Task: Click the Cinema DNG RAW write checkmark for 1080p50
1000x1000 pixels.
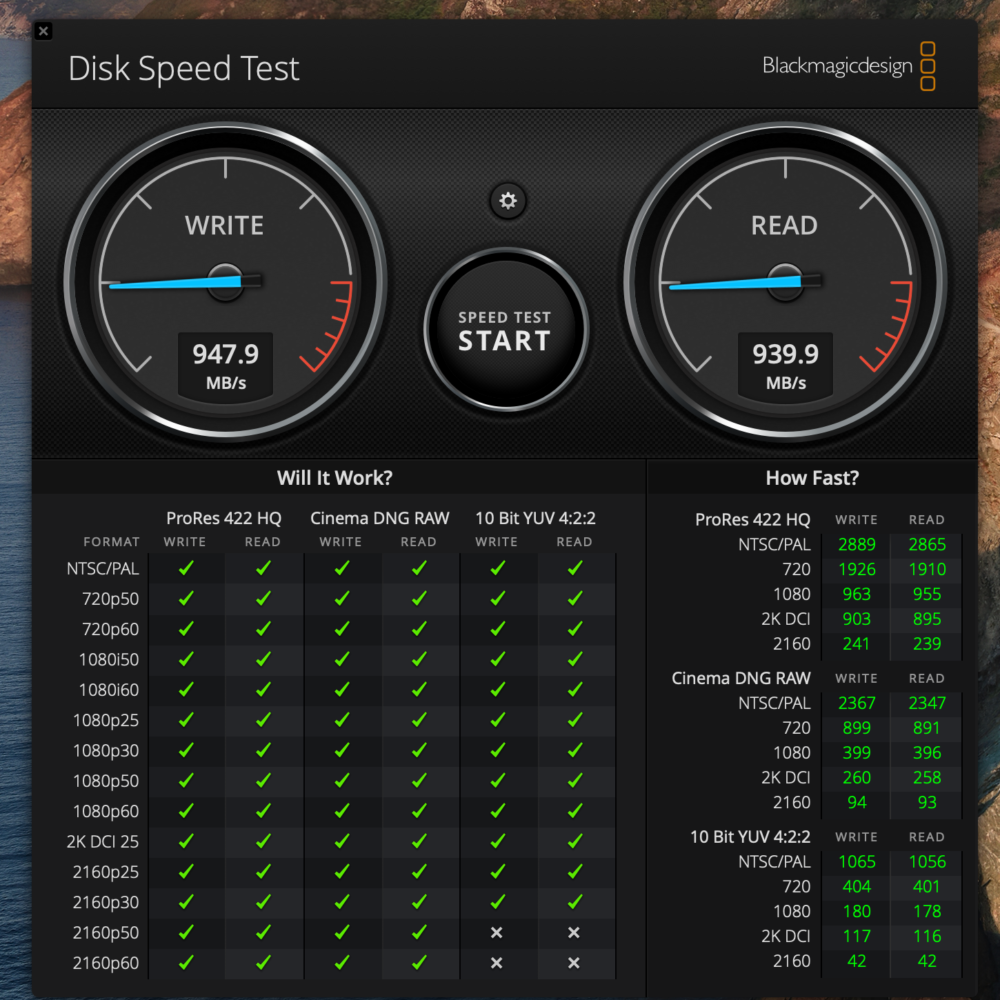Action: [342, 781]
